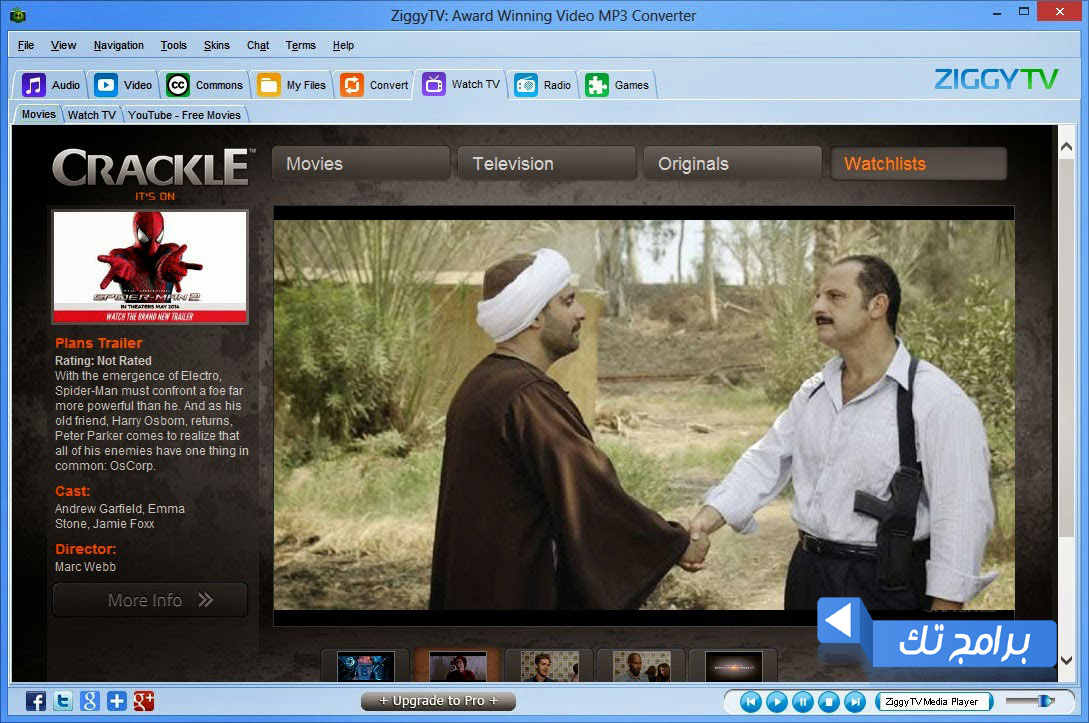Open the My Files folder tab
The height and width of the screenshot is (723, 1089).
point(292,85)
